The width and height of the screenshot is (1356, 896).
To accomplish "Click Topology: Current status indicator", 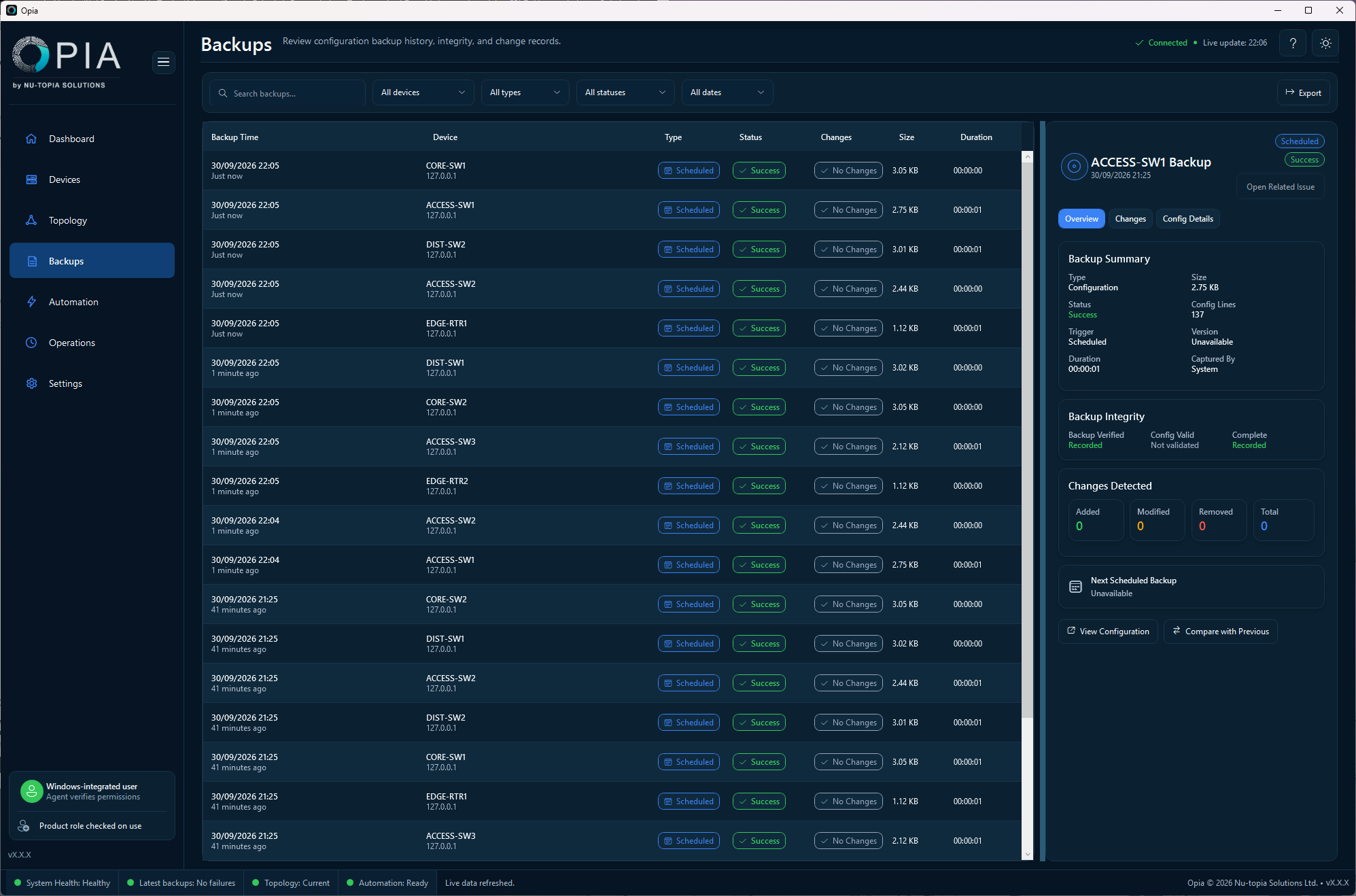I will 291,883.
